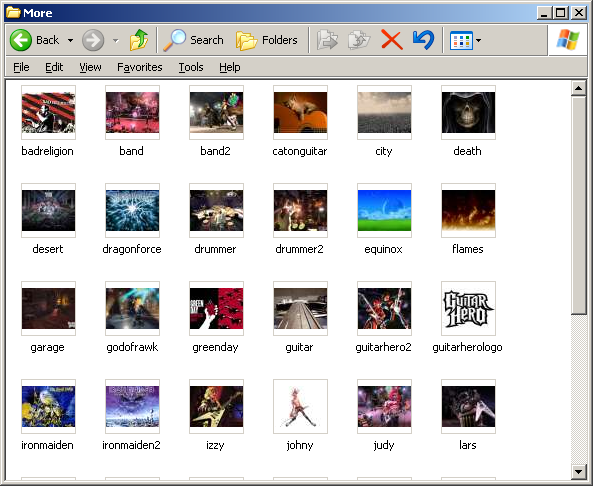Select the greenday thumbnail

click(216, 308)
